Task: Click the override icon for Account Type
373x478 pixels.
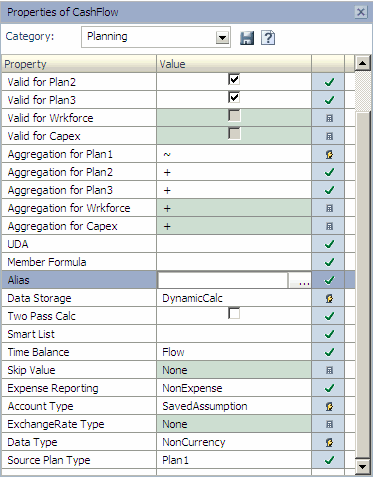Action: 329,406
